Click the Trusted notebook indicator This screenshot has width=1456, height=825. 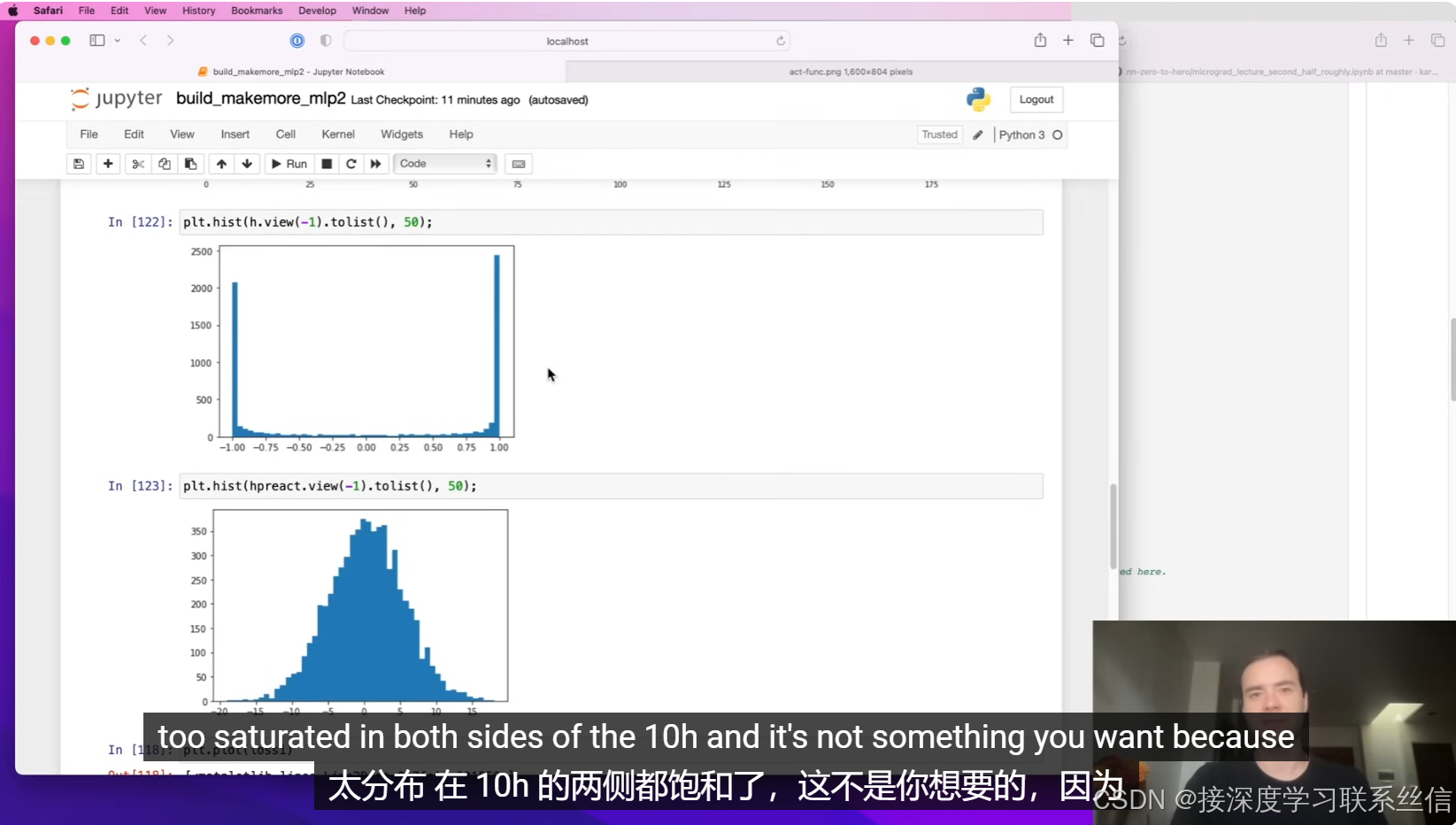pyautogui.click(x=939, y=135)
